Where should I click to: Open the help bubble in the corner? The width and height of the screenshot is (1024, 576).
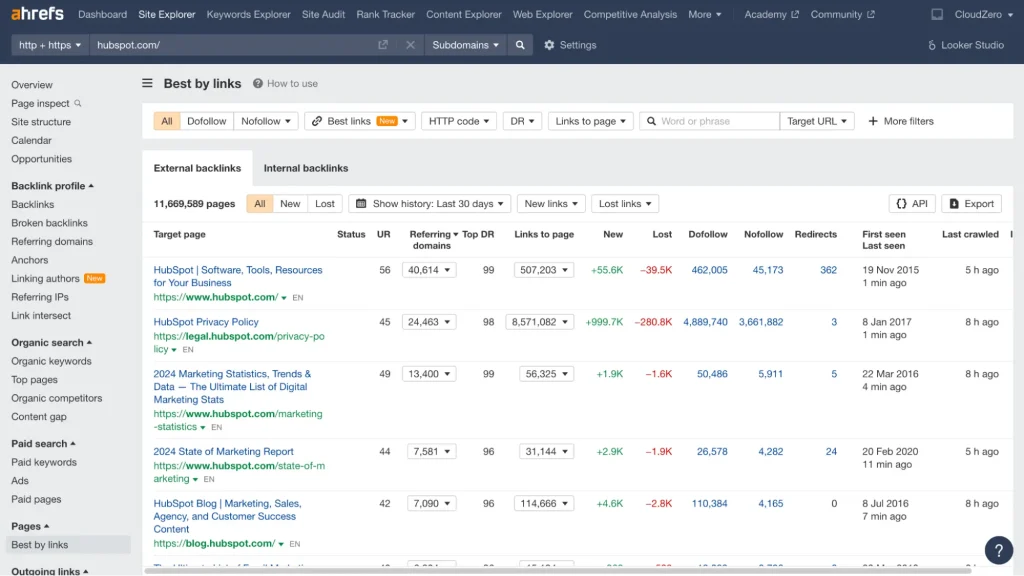click(x=998, y=550)
